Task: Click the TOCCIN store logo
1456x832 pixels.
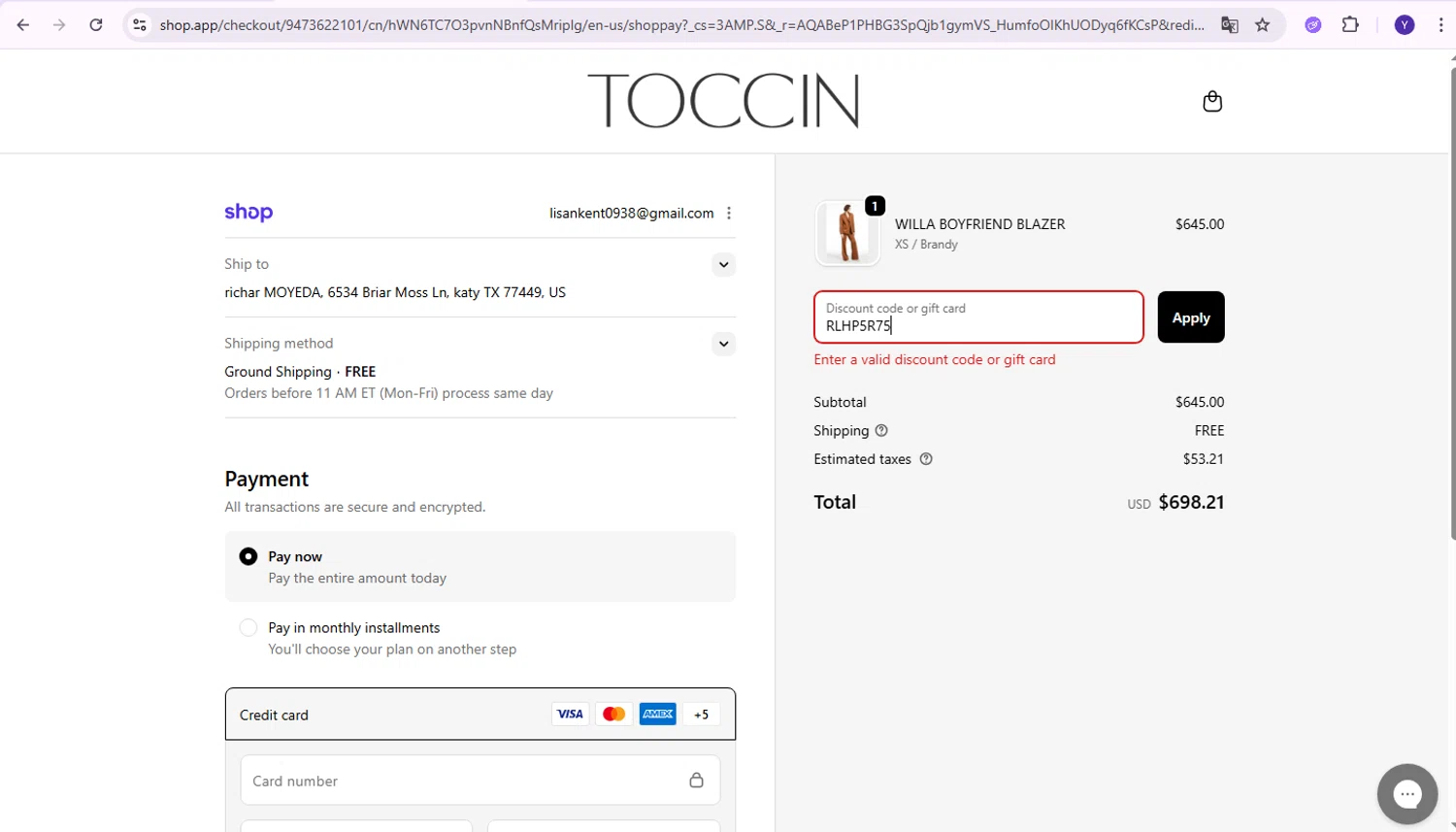Action: pyautogui.click(x=723, y=101)
